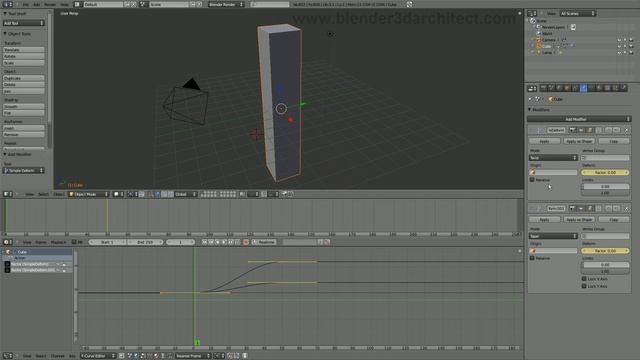640x360 pixels.
Task: Adjust Factor slider in second modifier
Action: (605, 251)
